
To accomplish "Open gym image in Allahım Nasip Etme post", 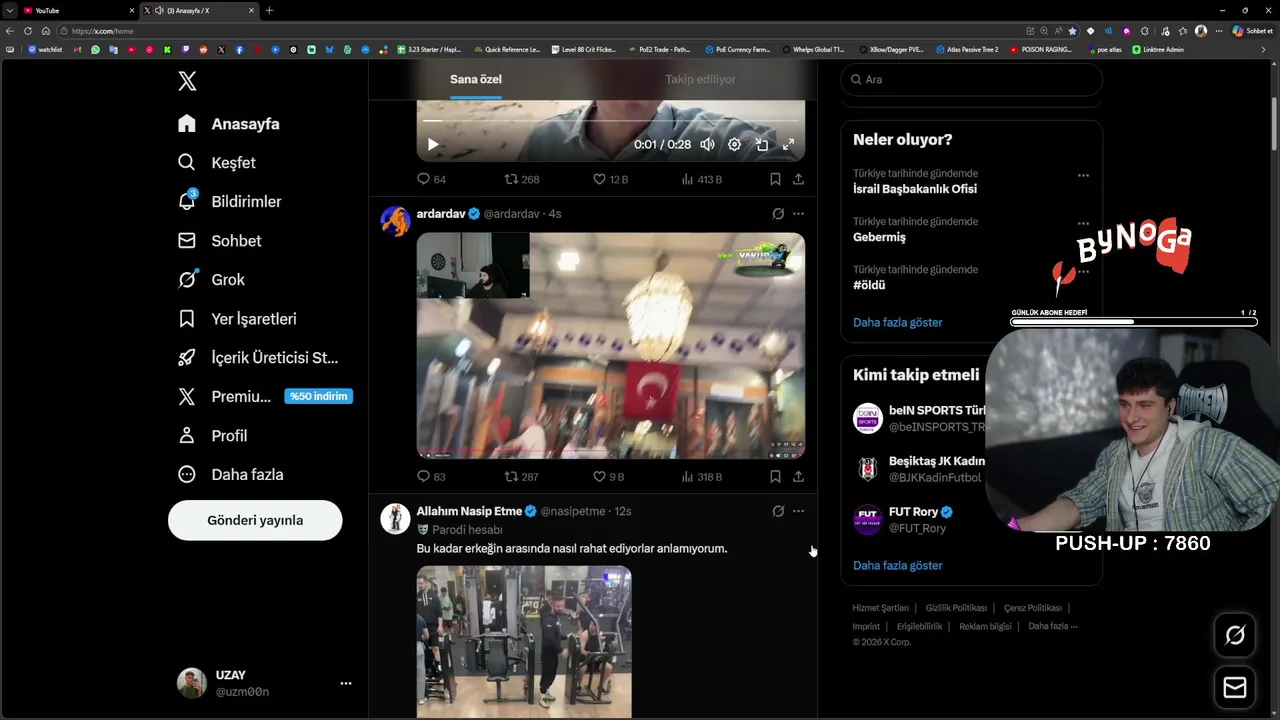I will point(524,642).
